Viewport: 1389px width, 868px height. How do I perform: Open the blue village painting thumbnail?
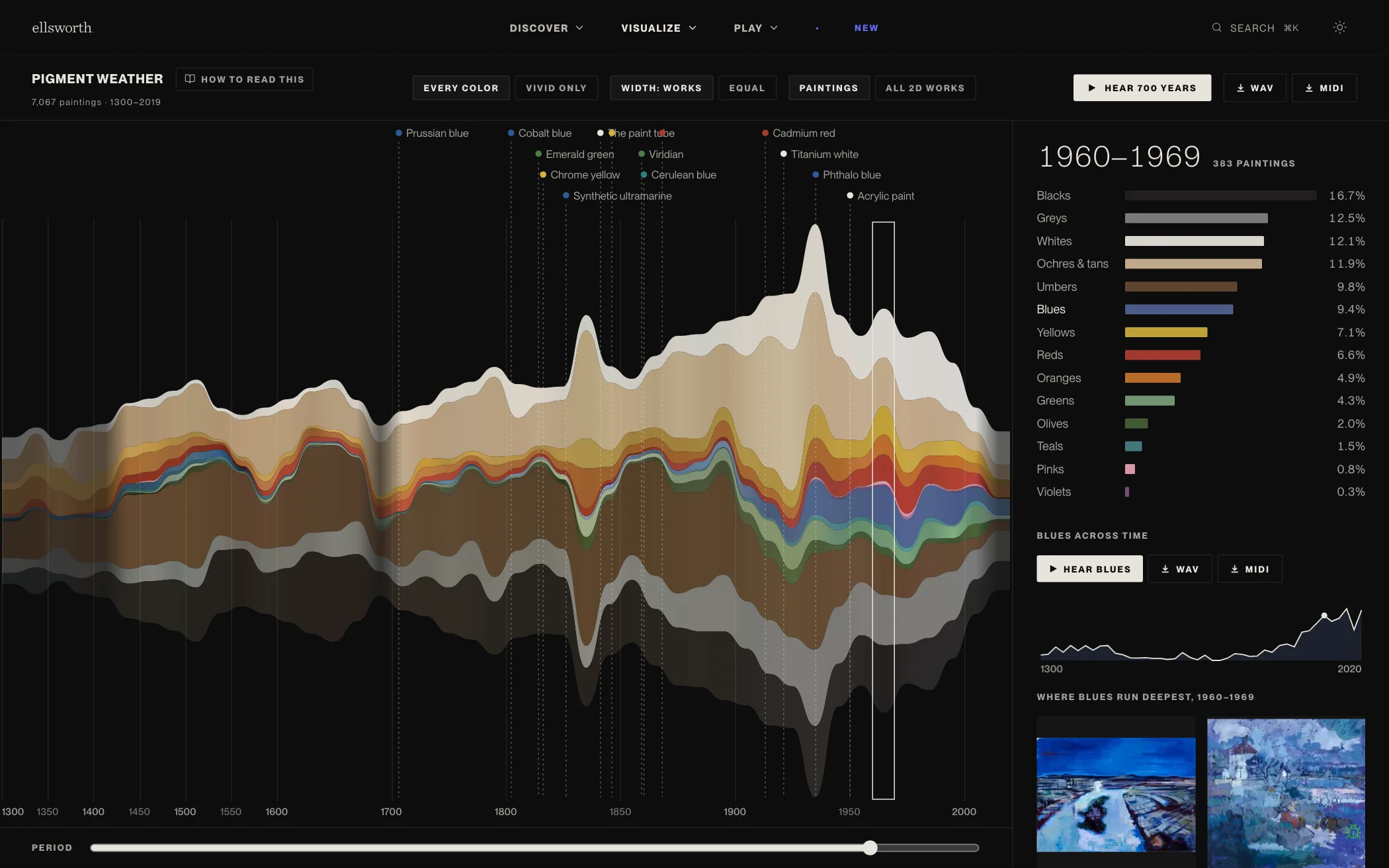click(1286, 793)
